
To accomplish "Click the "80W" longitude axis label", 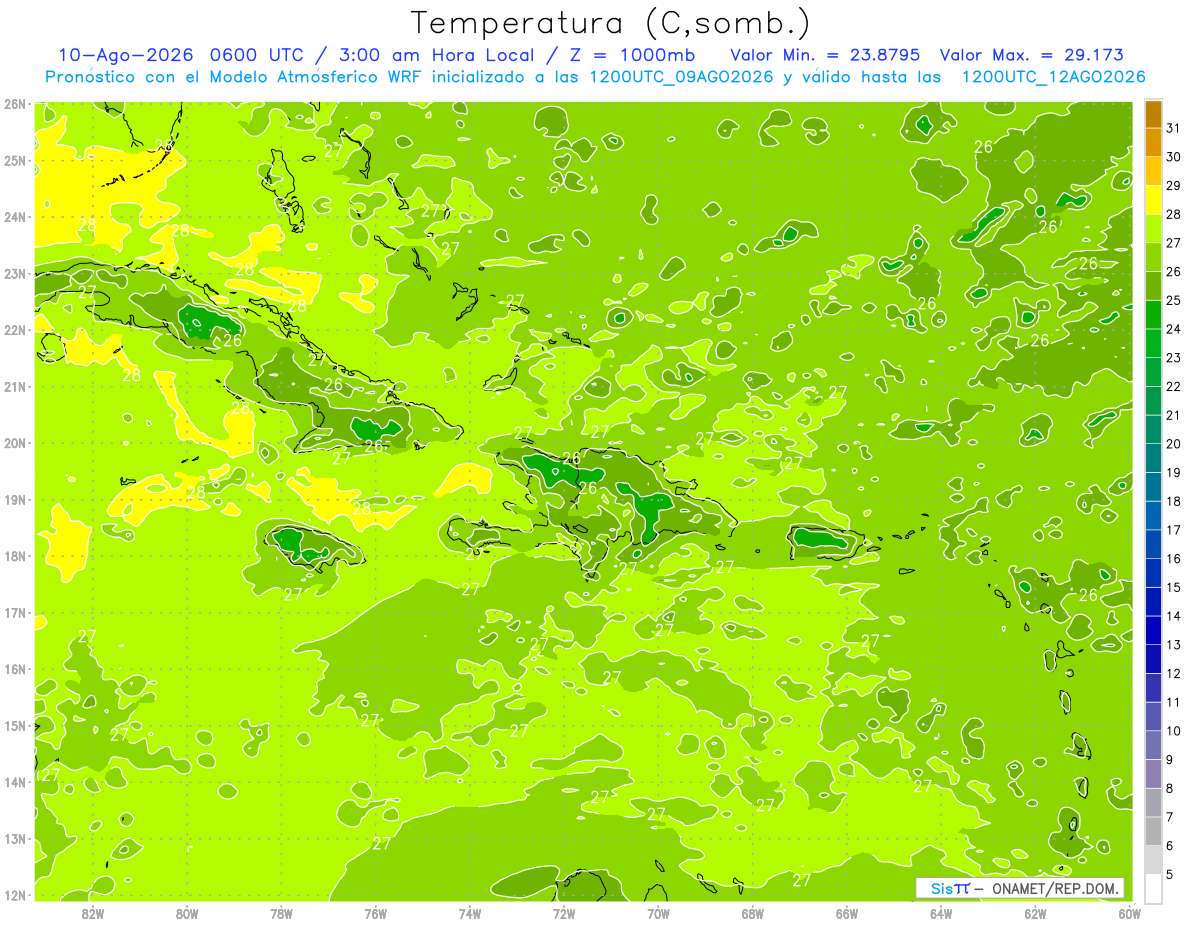I will [x=187, y=913].
